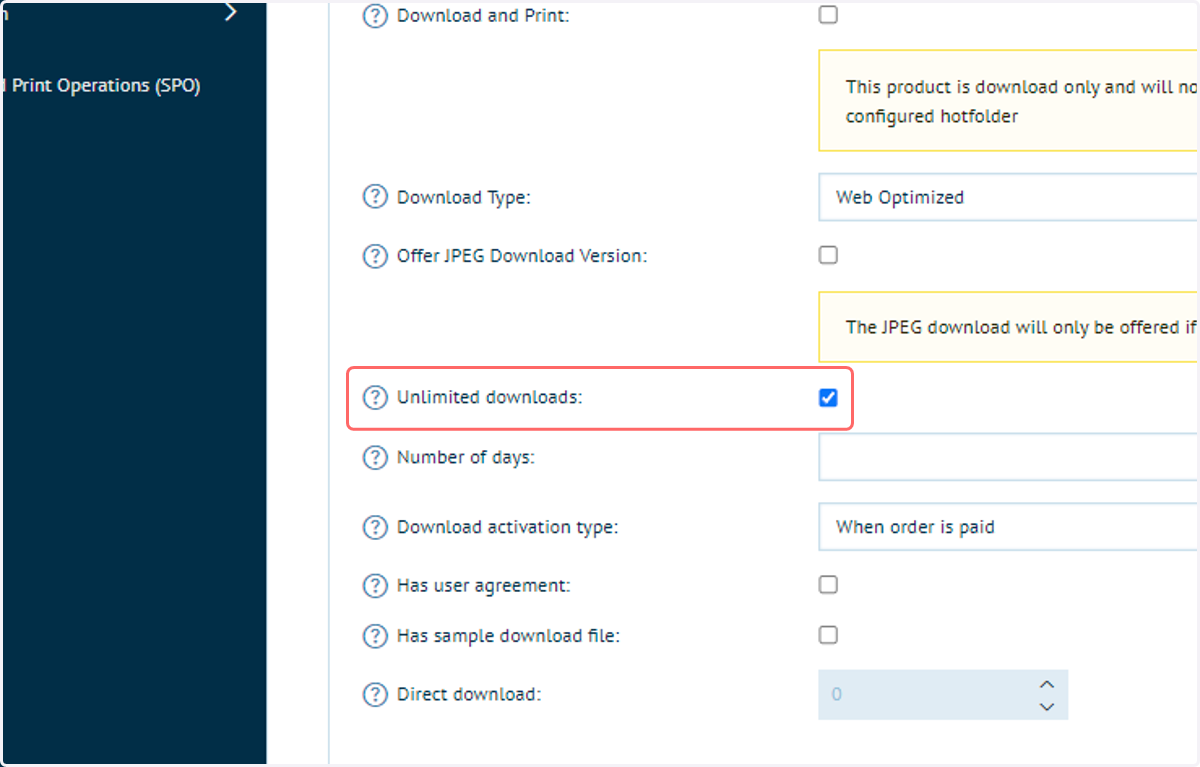Click the Number of days input field
1200x767 pixels.
1008,458
